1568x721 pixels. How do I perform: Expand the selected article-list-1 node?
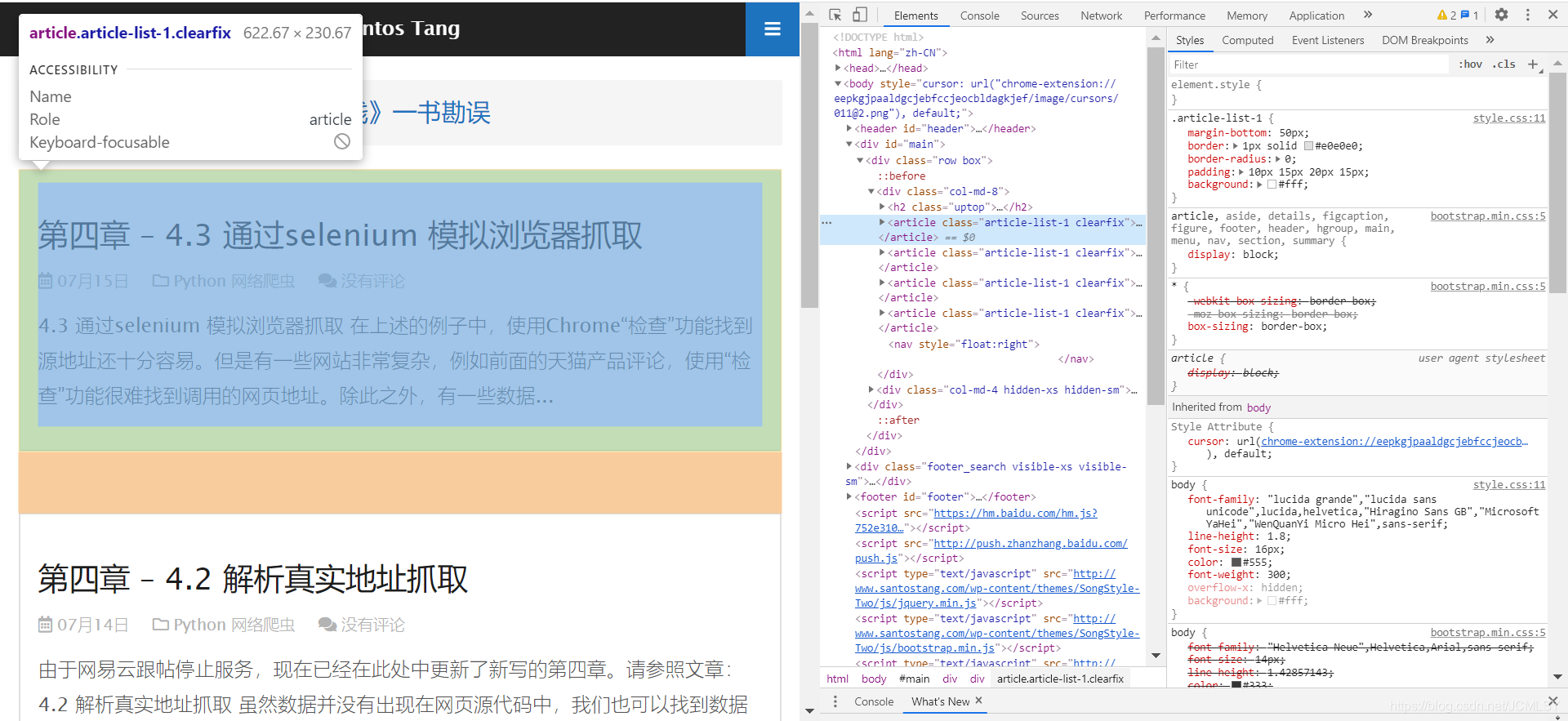tap(881, 222)
